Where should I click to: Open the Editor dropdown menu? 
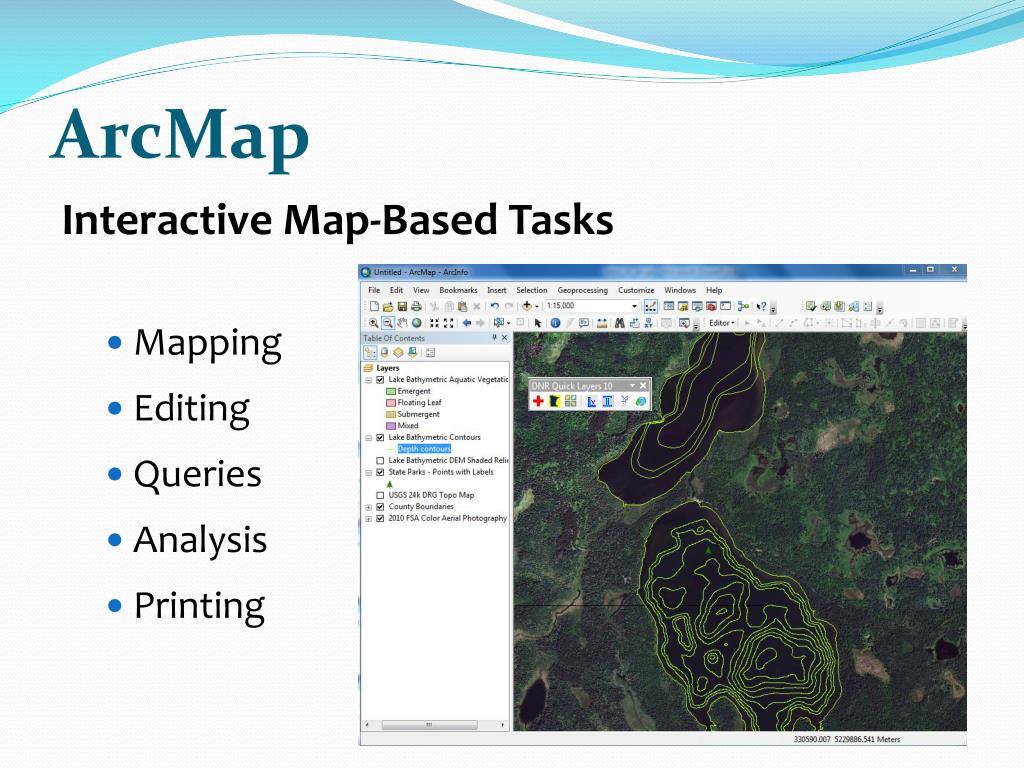[x=722, y=323]
